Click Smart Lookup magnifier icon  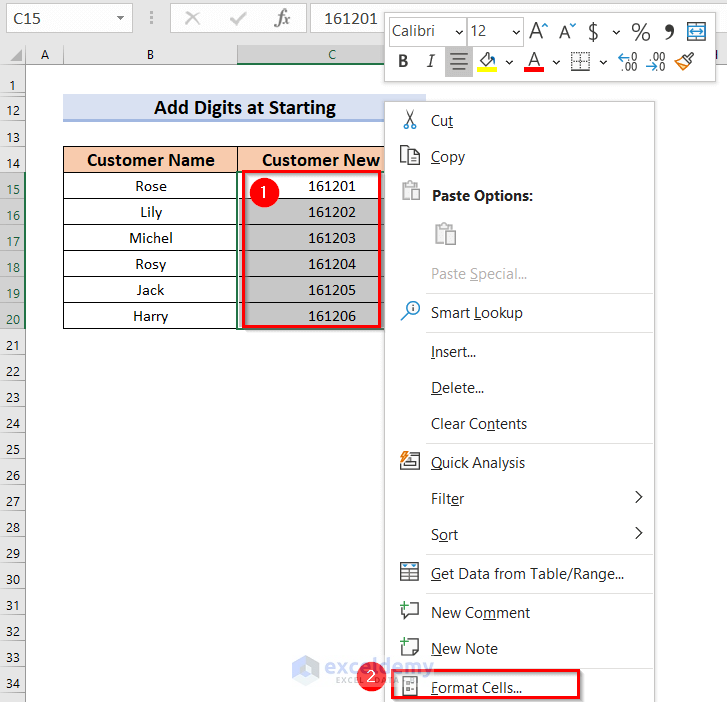click(410, 311)
